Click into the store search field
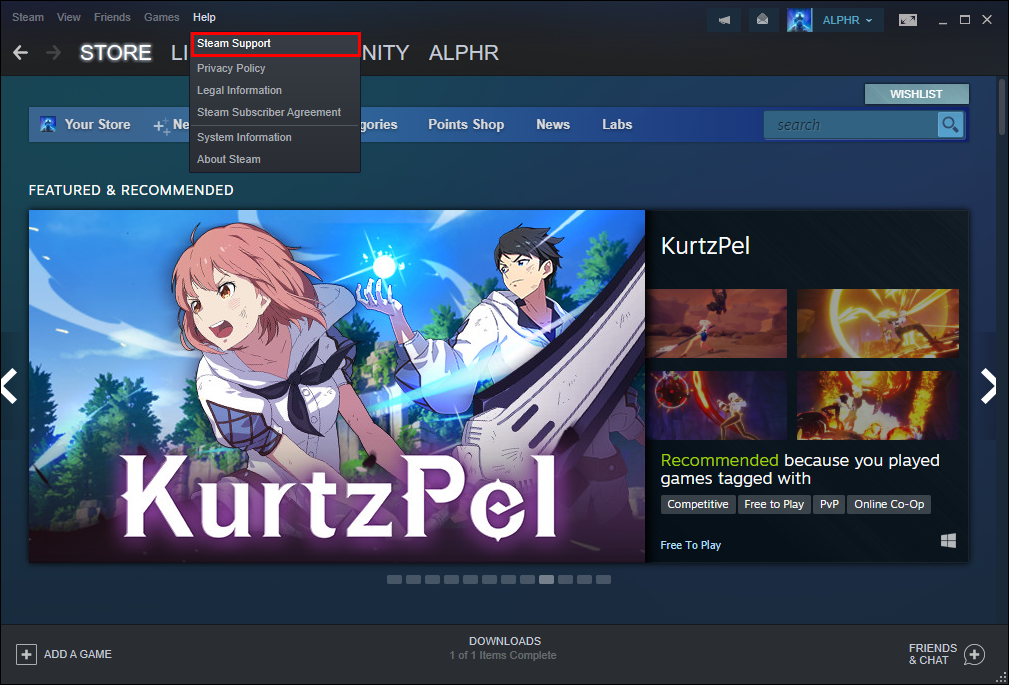Screen dimensions: 1009x685 851,125
